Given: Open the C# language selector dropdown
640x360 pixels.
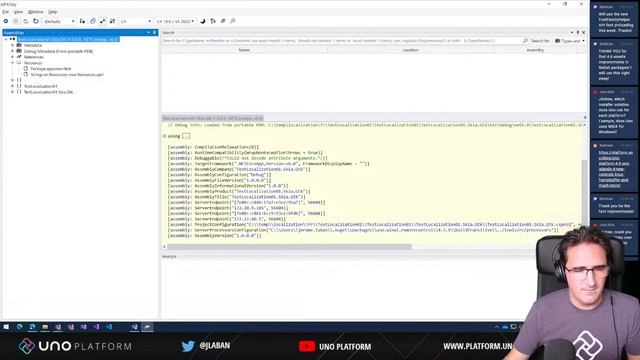Looking at the screenshot, I should point(136,21).
